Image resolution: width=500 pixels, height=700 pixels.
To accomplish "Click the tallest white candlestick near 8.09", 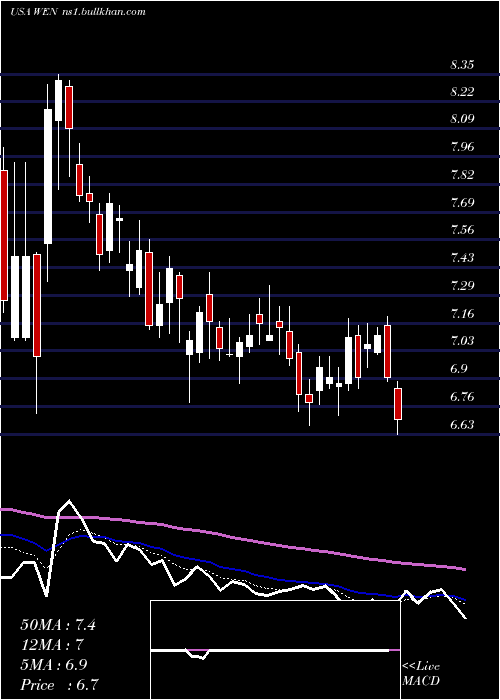I will [48, 176].
